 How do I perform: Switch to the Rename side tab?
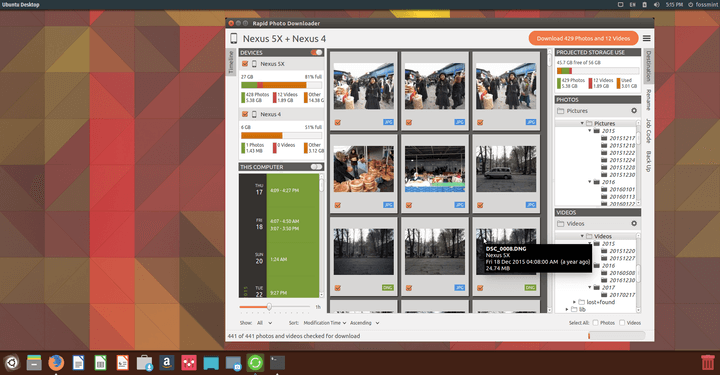[x=648, y=100]
